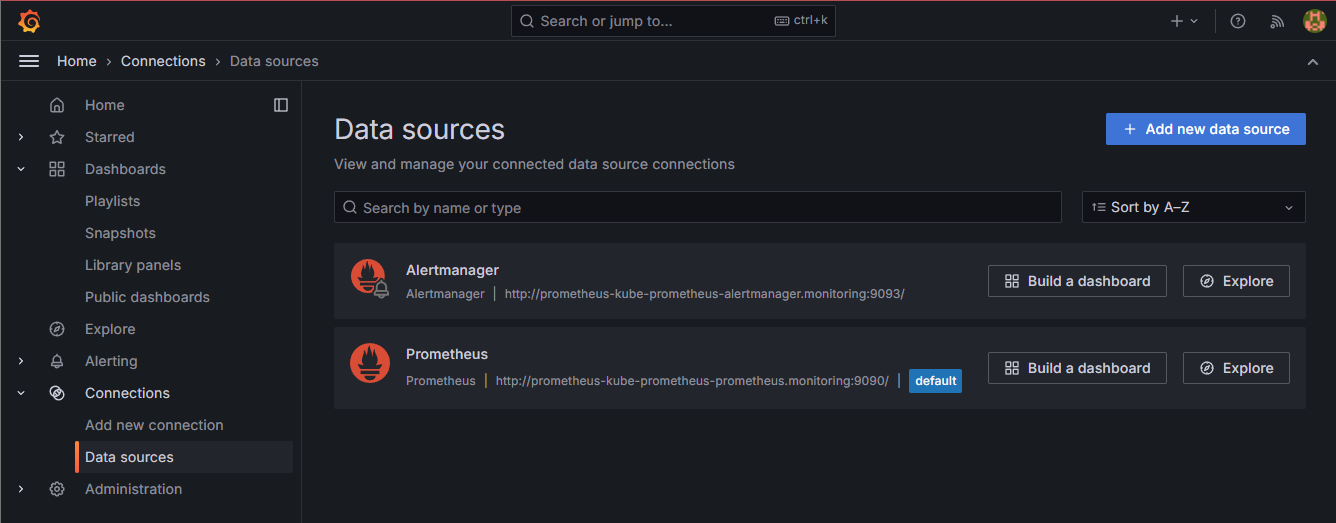Image resolution: width=1336 pixels, height=523 pixels.
Task: Click the Explore sidebar label
Action: point(110,329)
